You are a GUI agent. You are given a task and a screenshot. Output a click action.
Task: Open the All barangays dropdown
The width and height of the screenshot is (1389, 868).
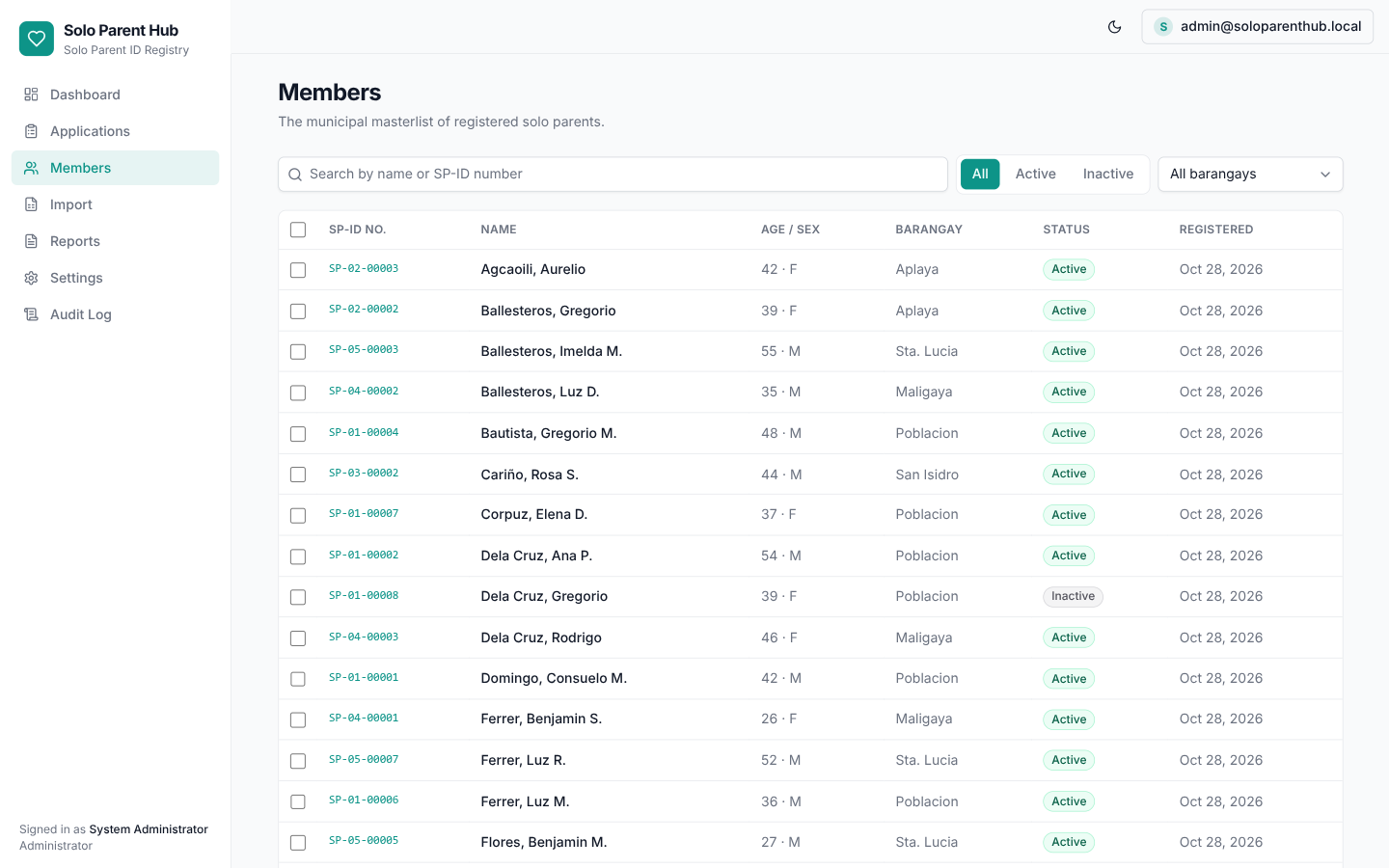point(1250,175)
